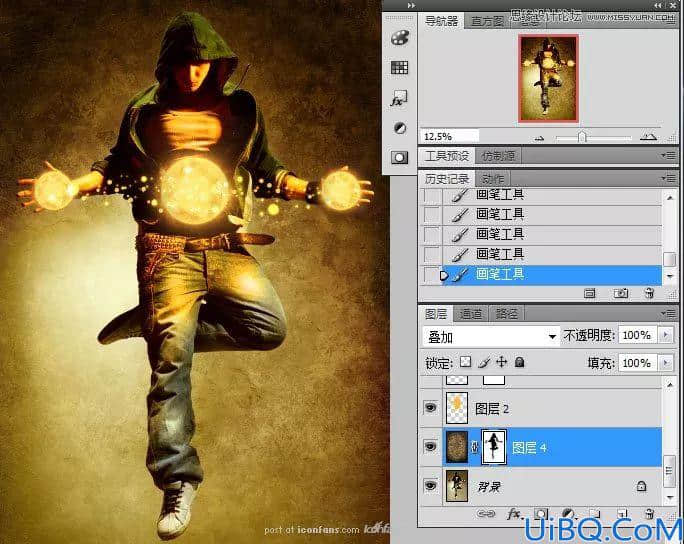Select the 背景 layer thumbnail
The width and height of the screenshot is (684, 544).
point(457,486)
